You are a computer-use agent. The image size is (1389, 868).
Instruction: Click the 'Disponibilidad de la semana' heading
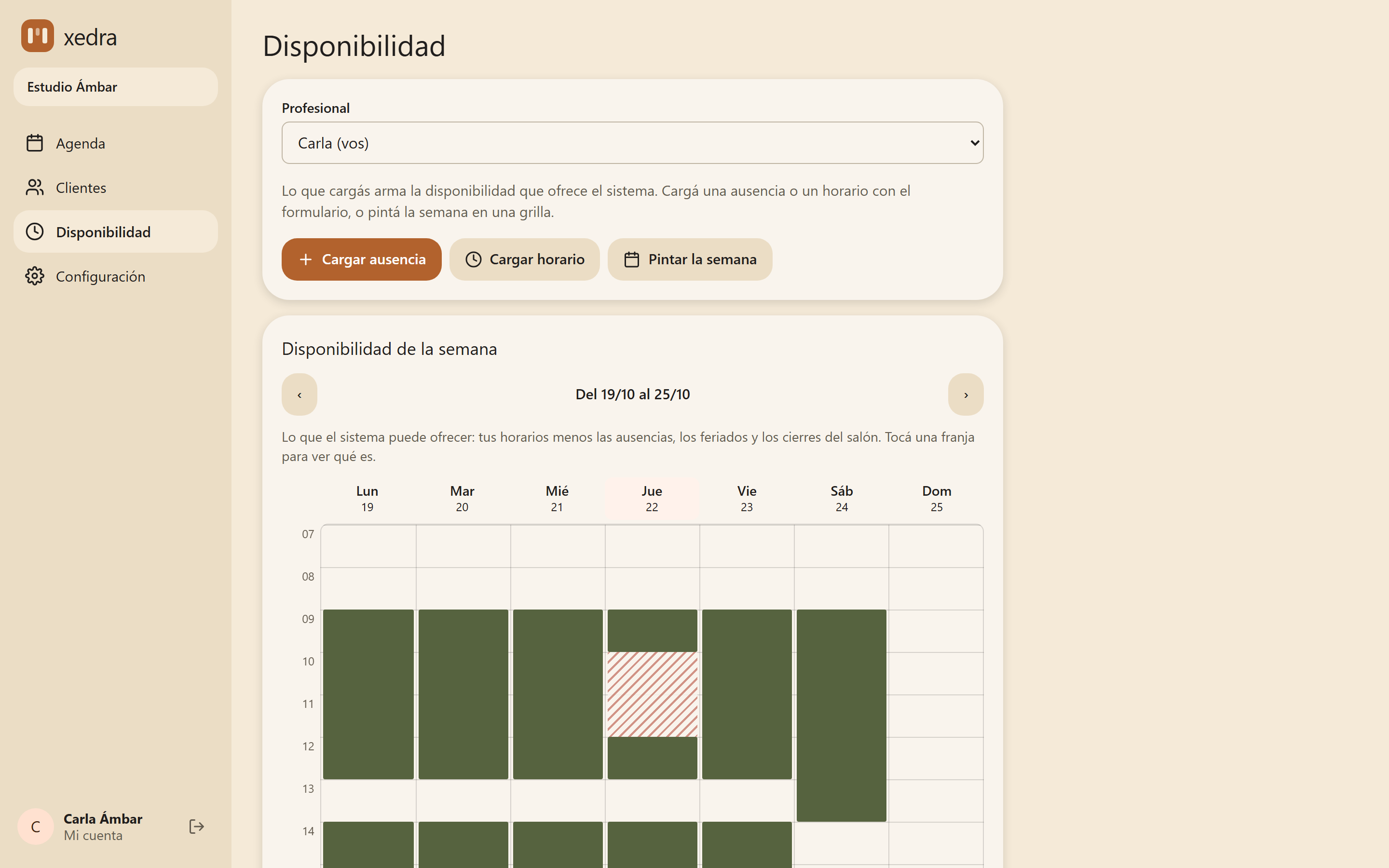click(x=389, y=349)
